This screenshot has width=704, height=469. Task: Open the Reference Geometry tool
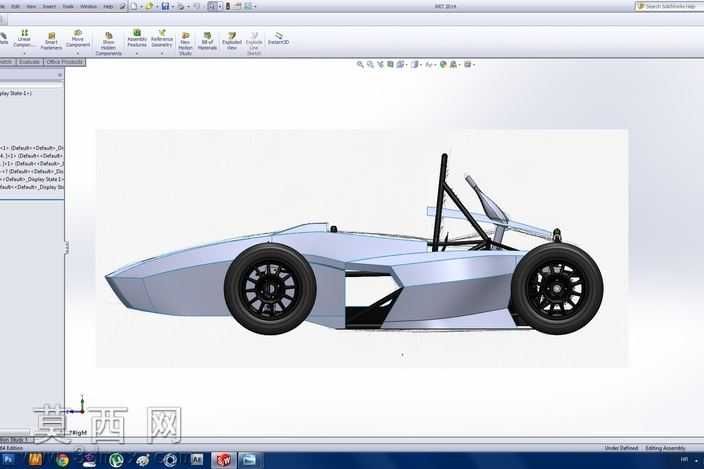162,39
